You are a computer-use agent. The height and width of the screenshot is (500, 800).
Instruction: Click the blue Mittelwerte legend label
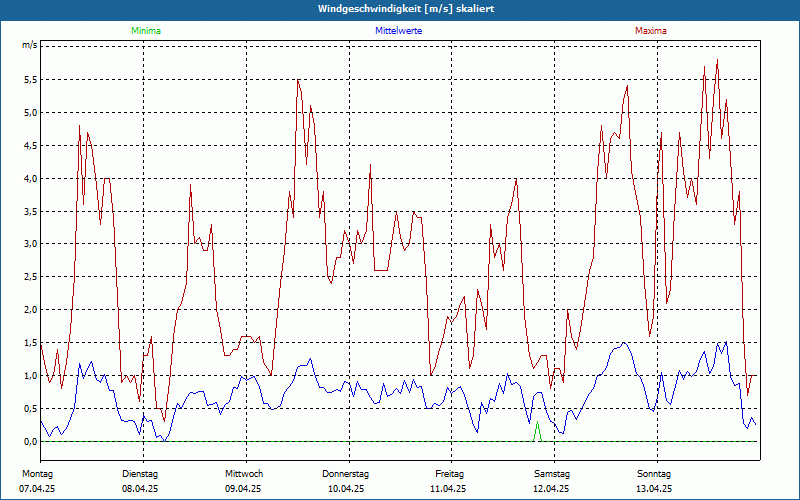pyautogui.click(x=398, y=31)
